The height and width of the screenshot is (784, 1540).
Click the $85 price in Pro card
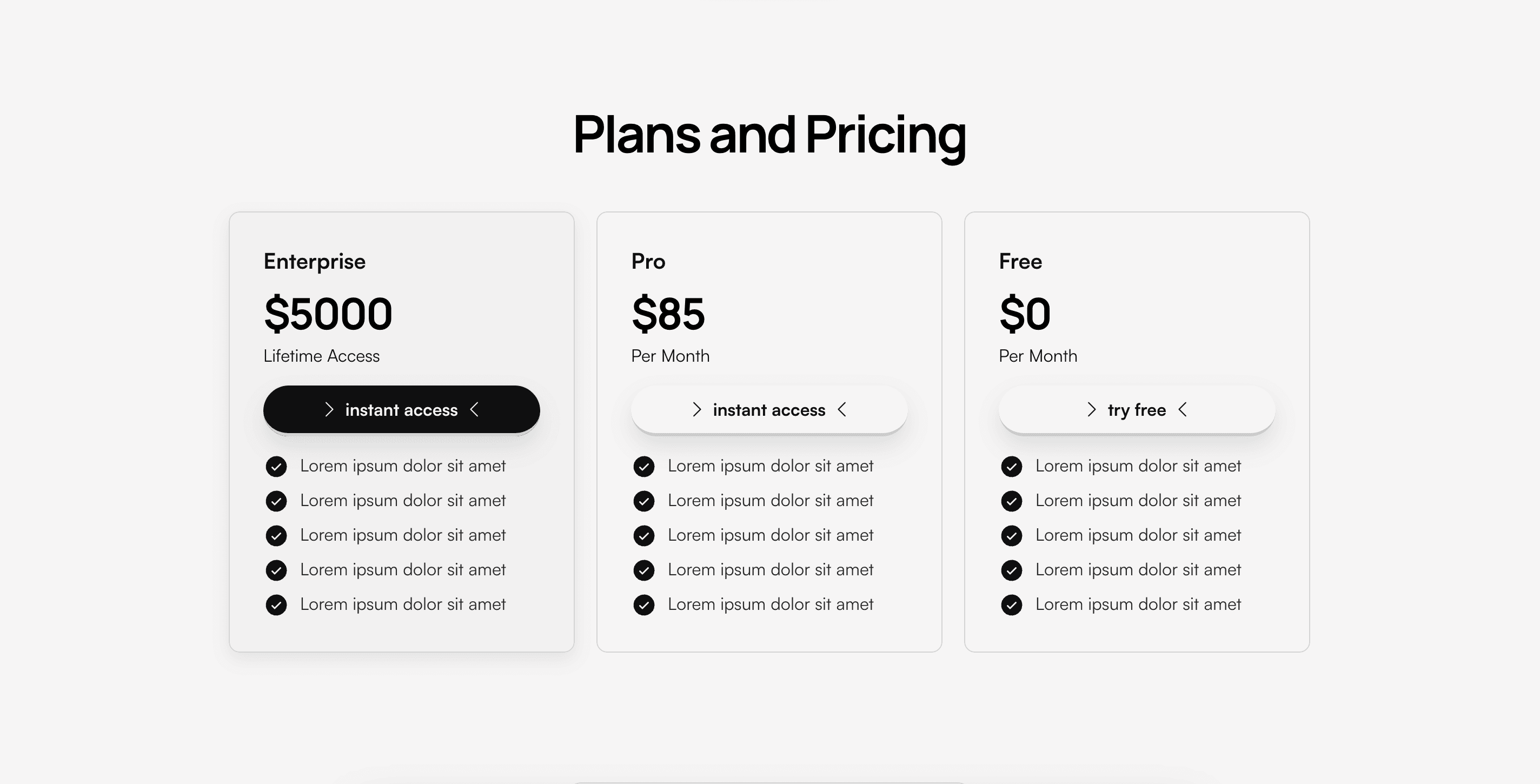pos(668,314)
